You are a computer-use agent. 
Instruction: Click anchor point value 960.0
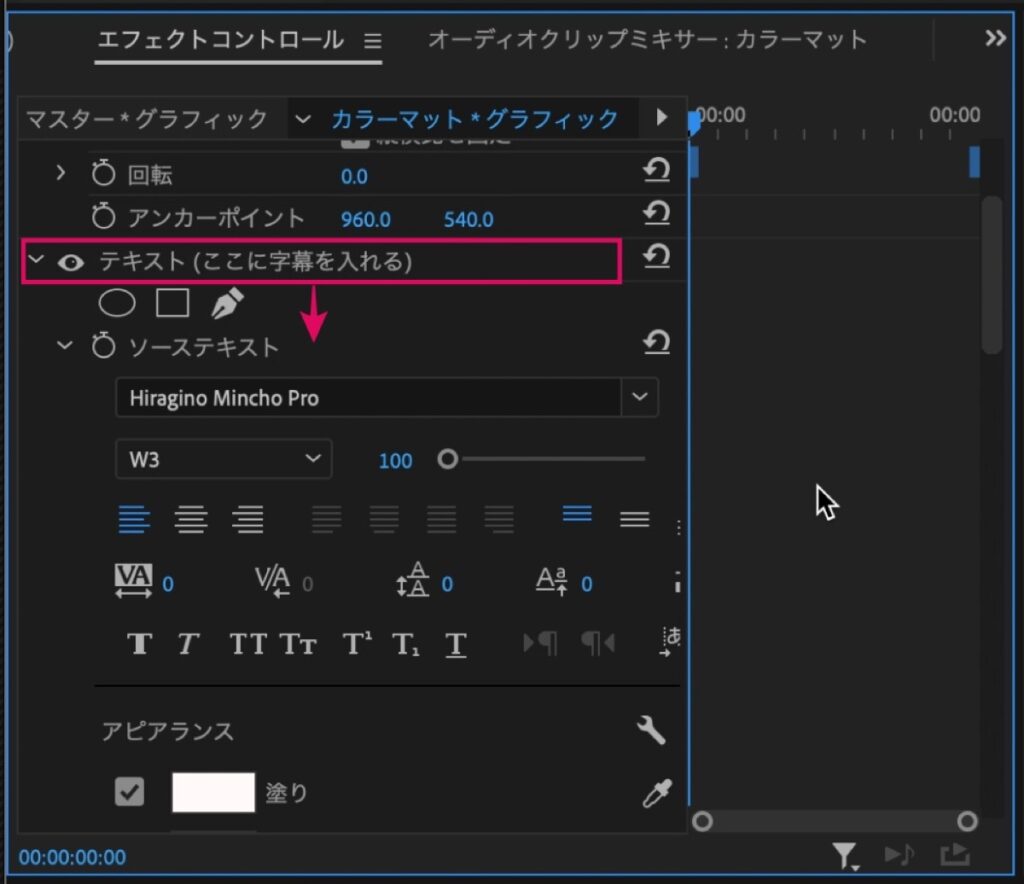click(x=366, y=219)
